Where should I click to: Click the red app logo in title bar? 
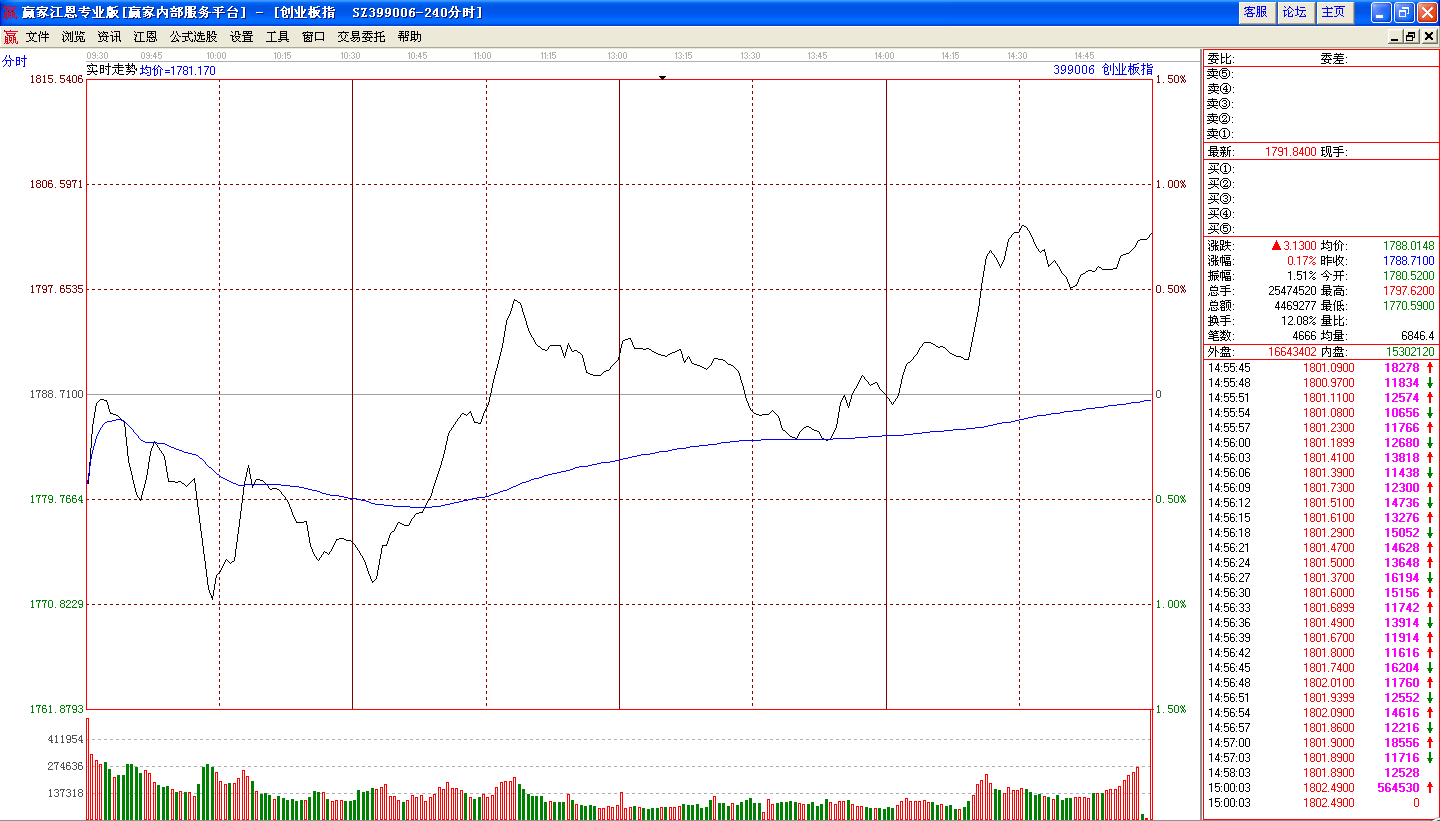[10, 12]
